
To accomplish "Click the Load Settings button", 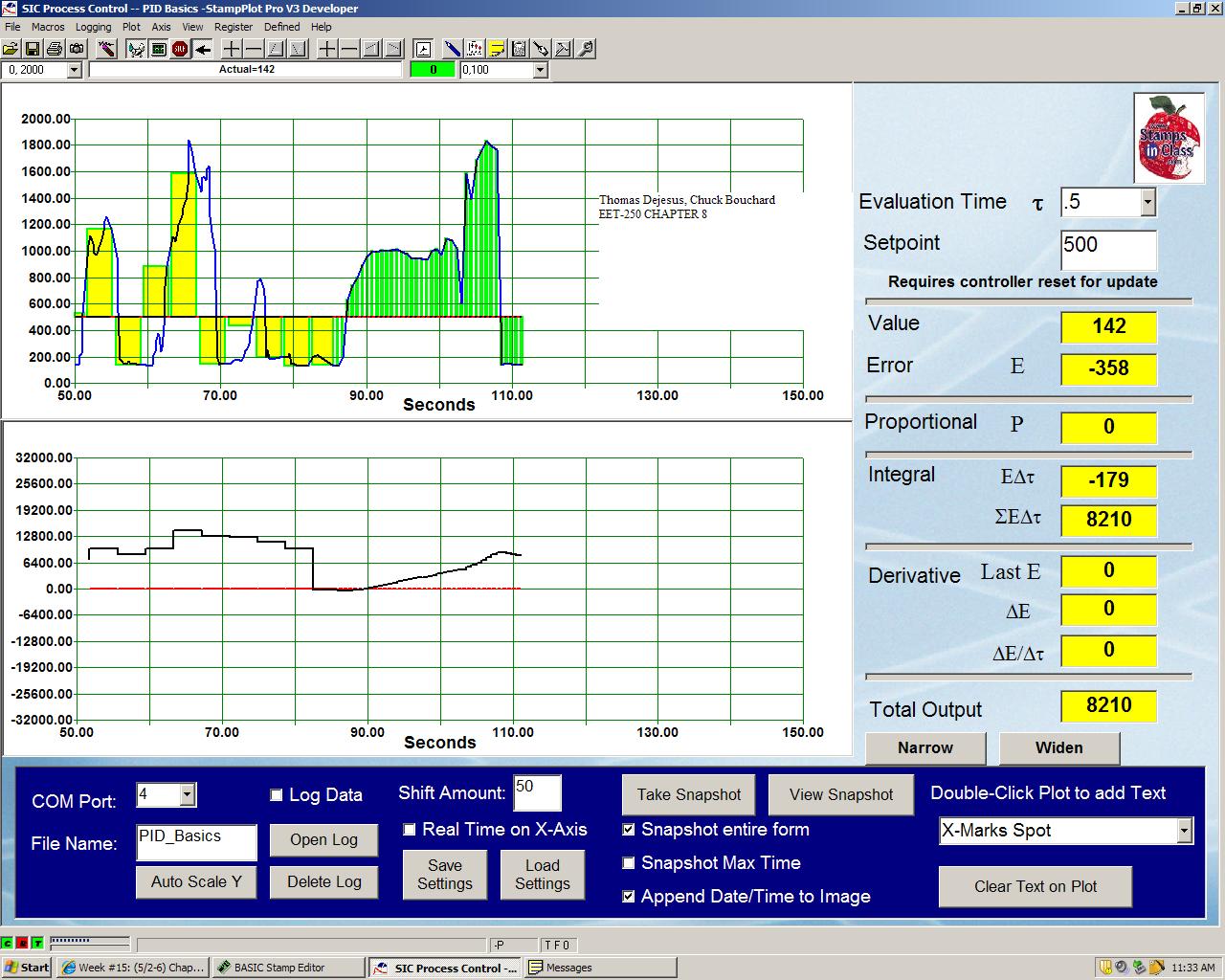I will coord(543,874).
